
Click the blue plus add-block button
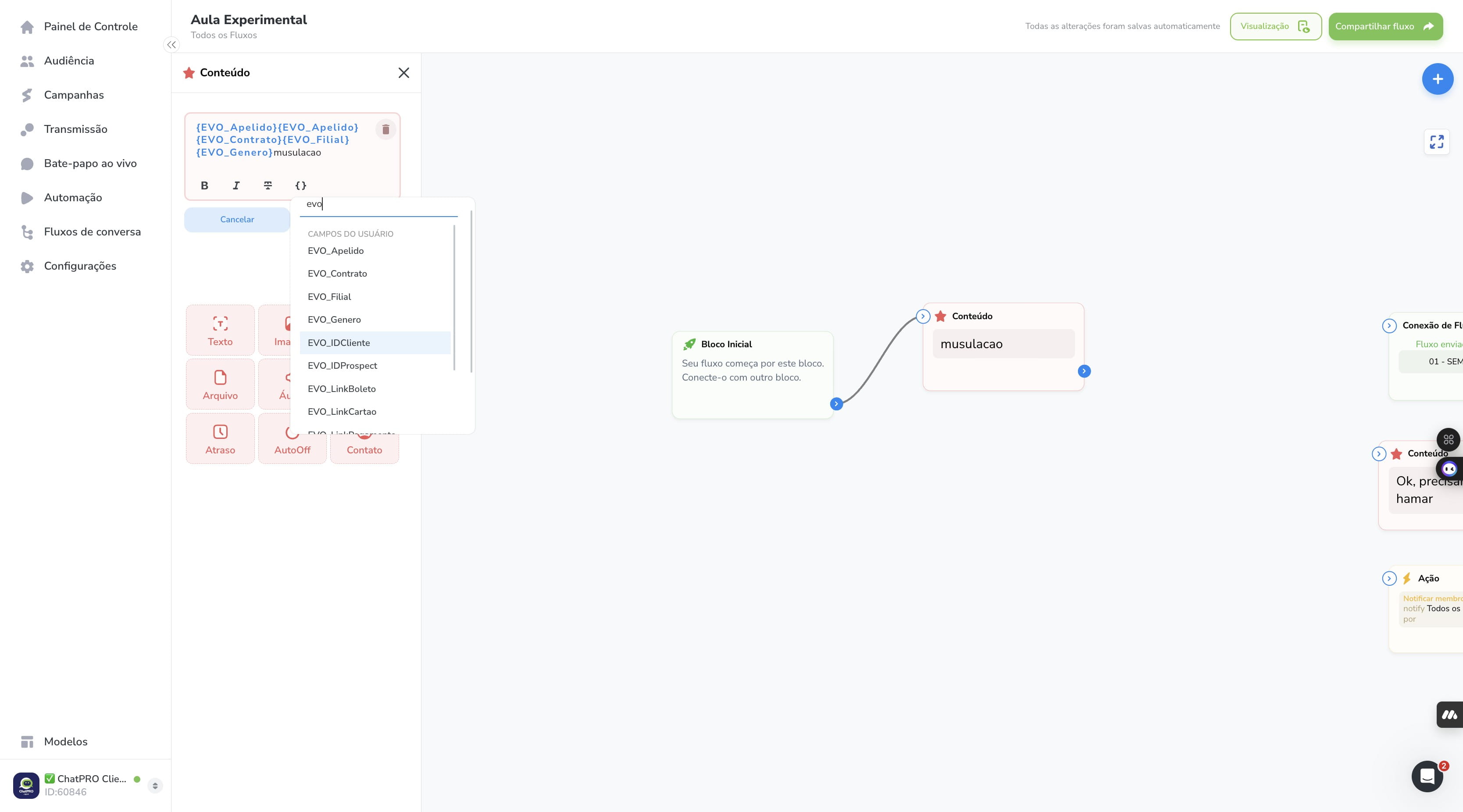click(x=1438, y=79)
